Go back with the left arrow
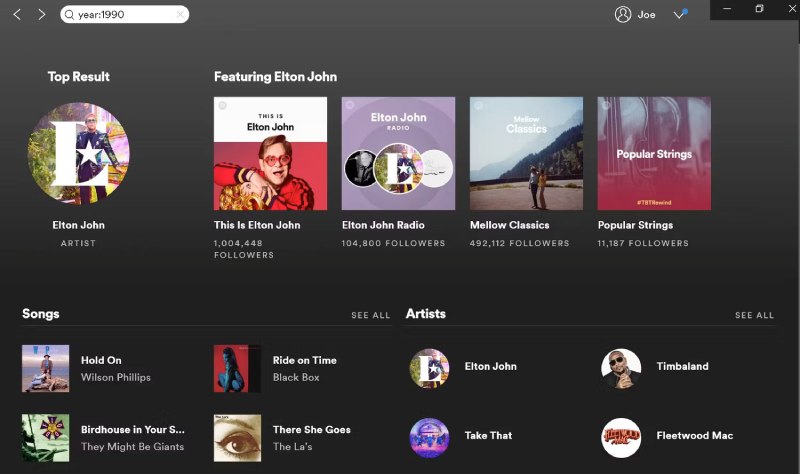Screen dimensions: 800x474 17,15
